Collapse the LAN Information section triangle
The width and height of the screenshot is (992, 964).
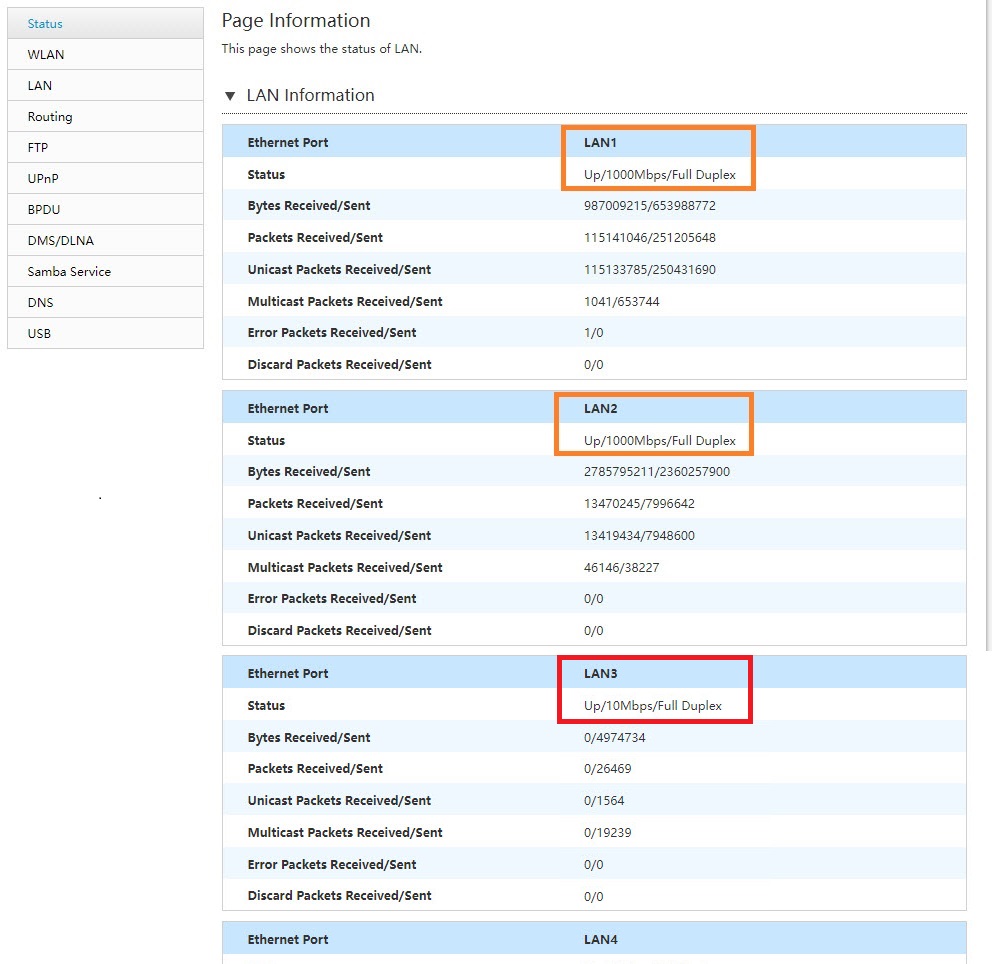pos(230,96)
